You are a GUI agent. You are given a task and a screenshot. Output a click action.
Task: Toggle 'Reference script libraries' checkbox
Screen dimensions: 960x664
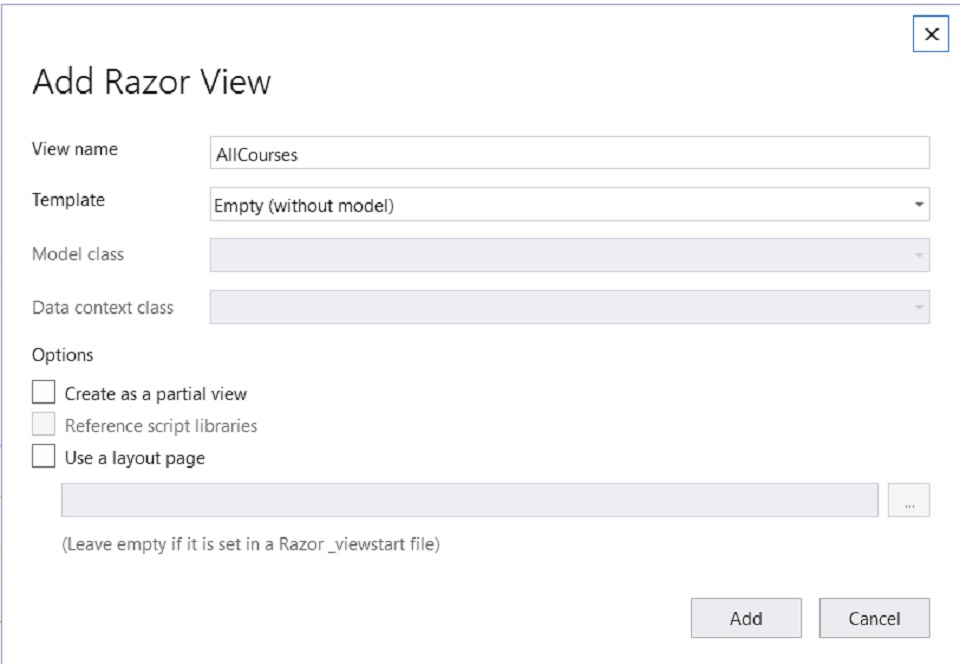(43, 424)
